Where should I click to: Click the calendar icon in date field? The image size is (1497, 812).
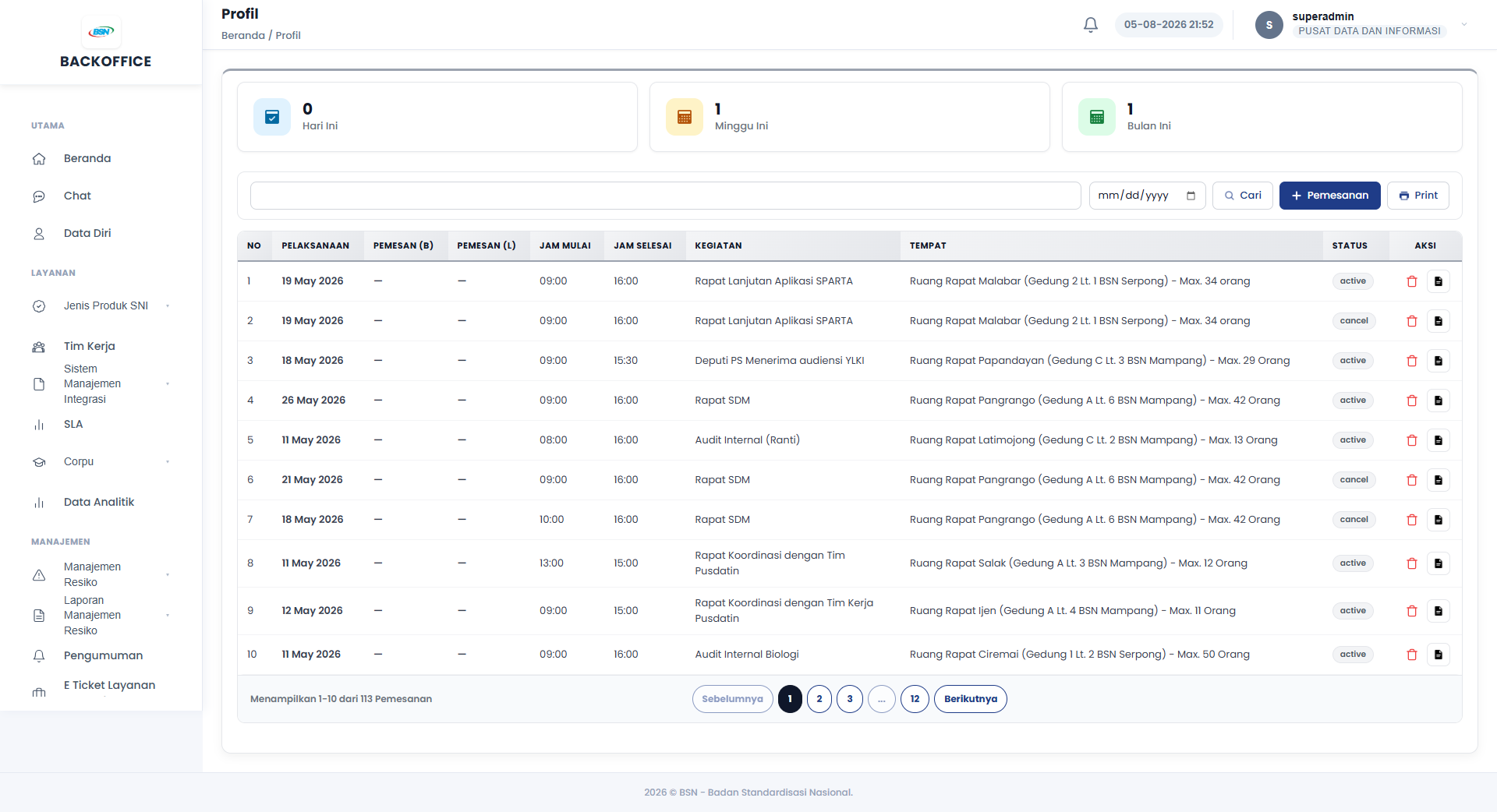pos(1191,196)
